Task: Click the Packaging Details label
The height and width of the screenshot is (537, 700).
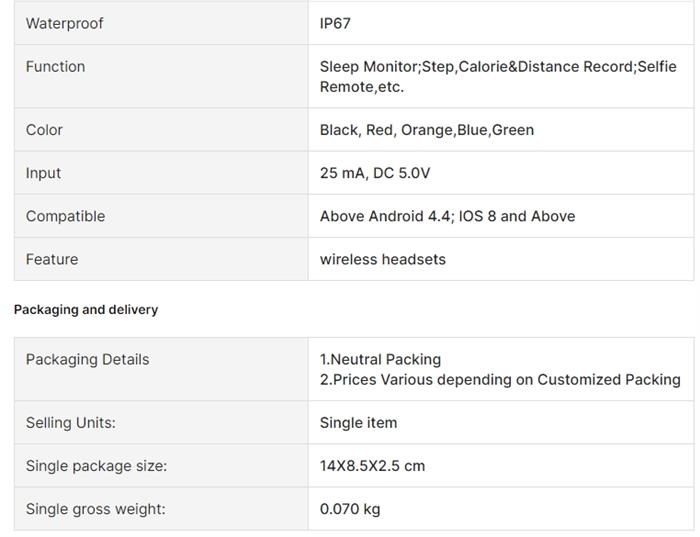Action: tap(88, 359)
